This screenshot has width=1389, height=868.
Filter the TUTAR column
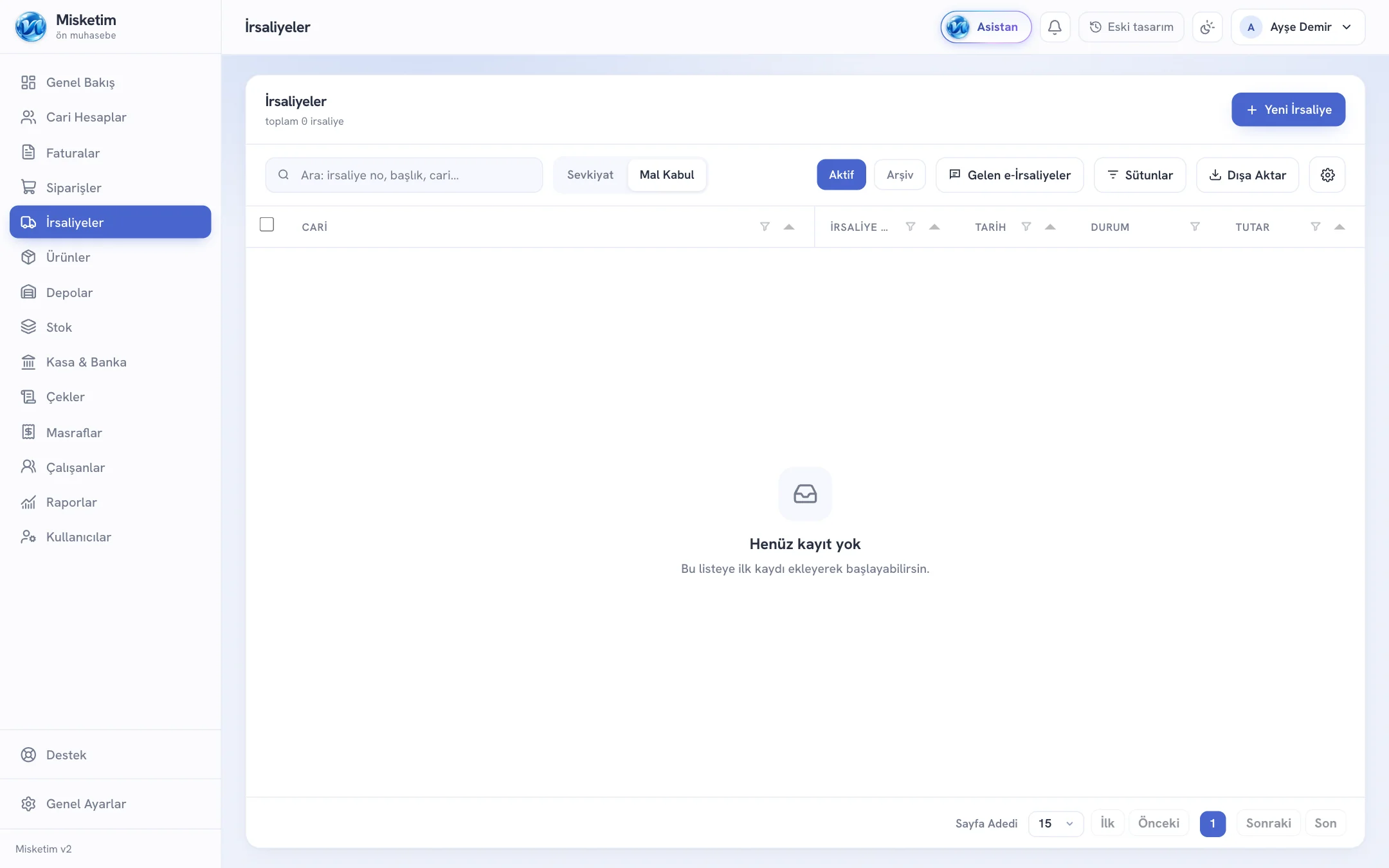click(x=1316, y=226)
